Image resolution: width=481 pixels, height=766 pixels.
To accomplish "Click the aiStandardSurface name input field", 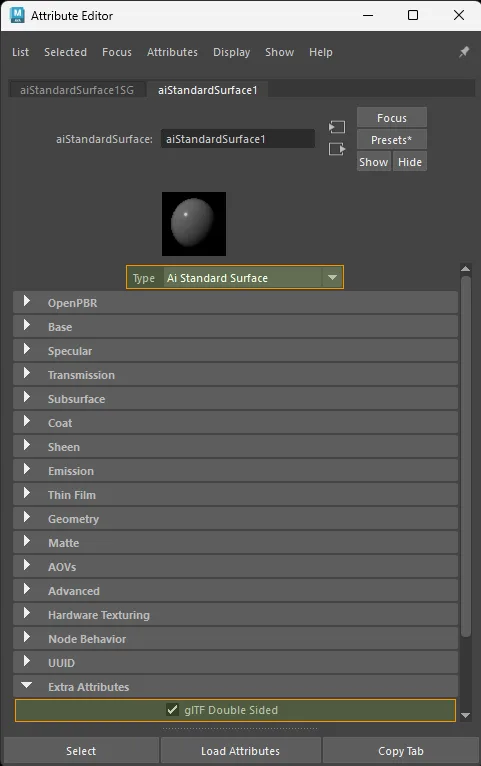I will point(238,139).
